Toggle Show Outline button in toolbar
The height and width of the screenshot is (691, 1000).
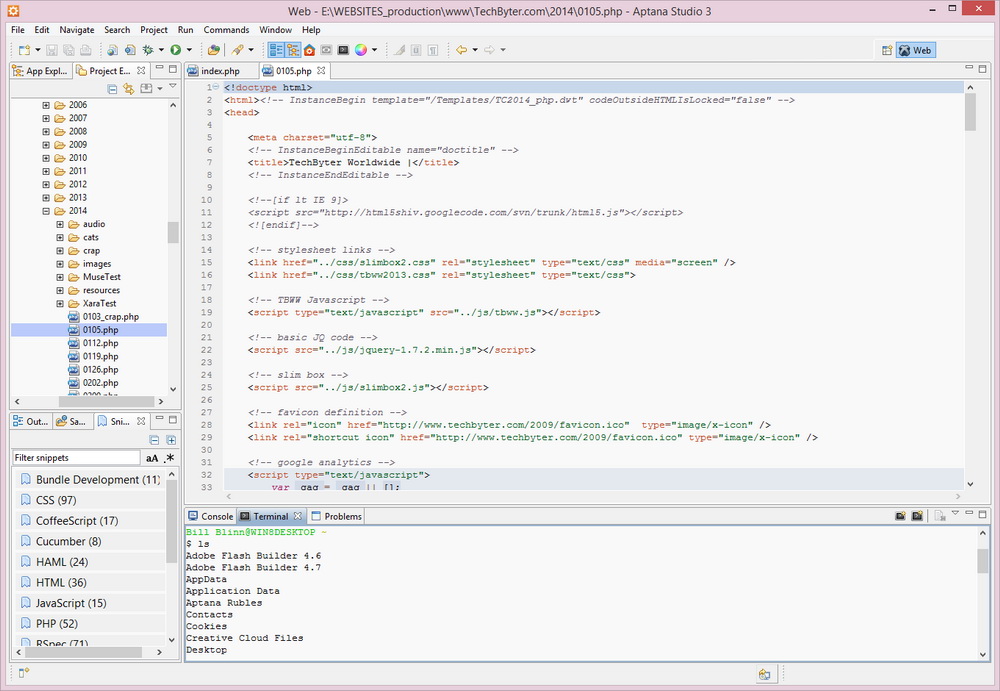276,50
